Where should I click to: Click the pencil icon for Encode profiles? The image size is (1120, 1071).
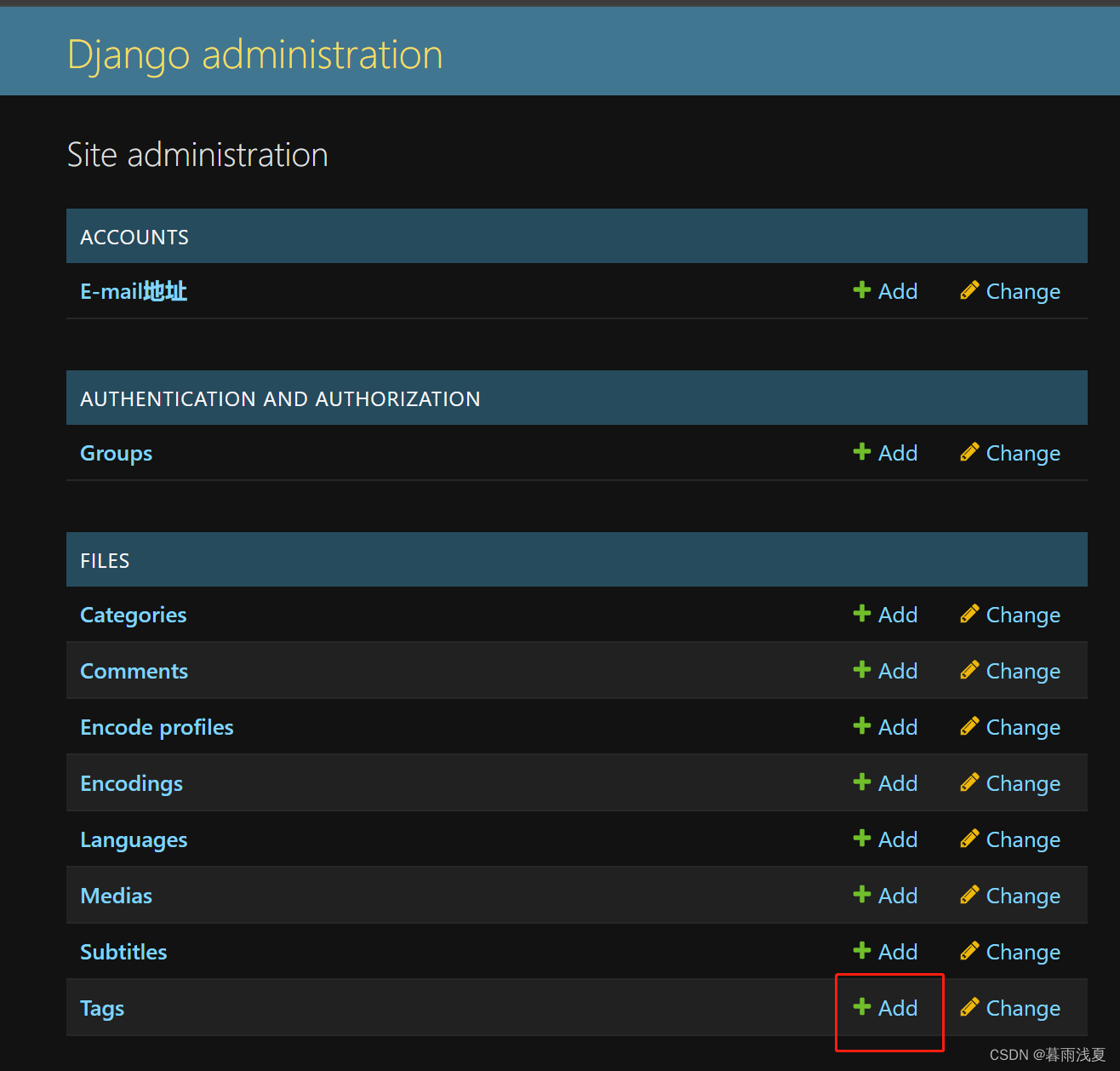tap(969, 726)
